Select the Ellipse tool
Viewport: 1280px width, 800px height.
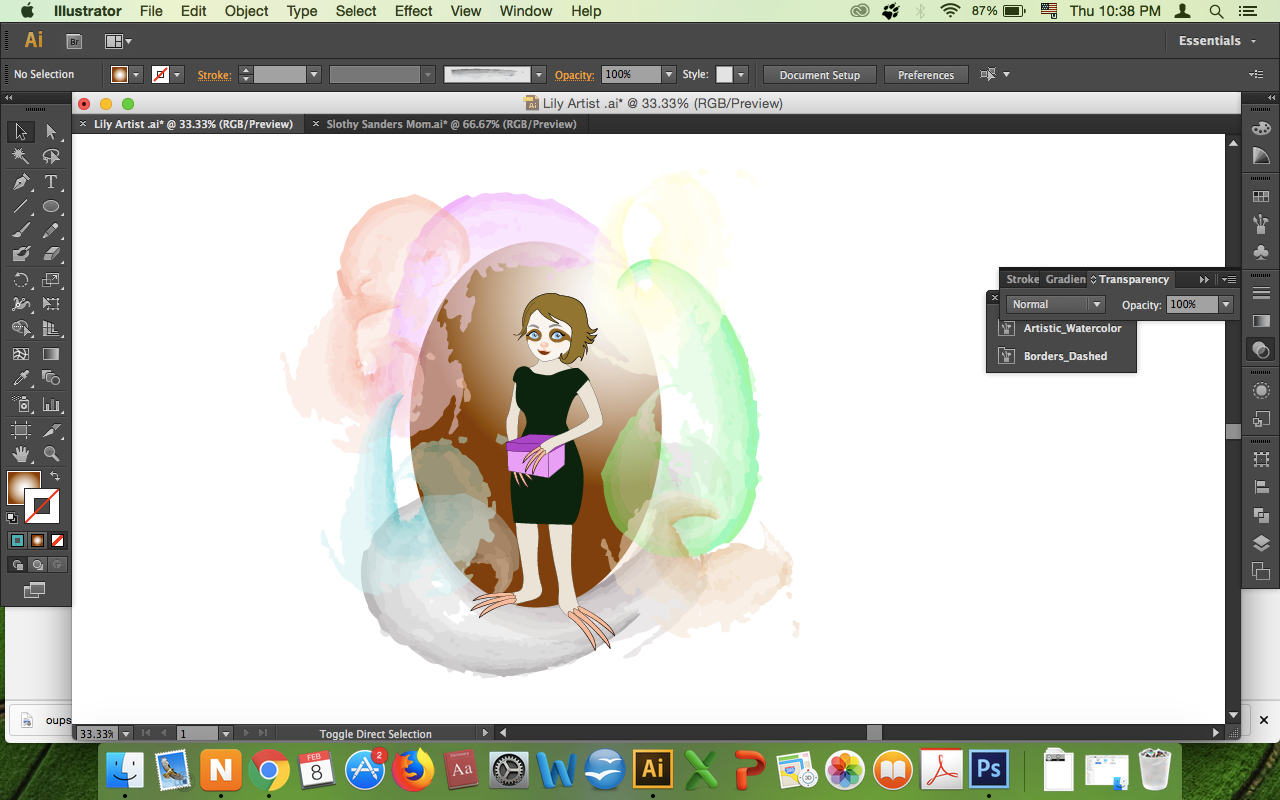[x=51, y=207]
